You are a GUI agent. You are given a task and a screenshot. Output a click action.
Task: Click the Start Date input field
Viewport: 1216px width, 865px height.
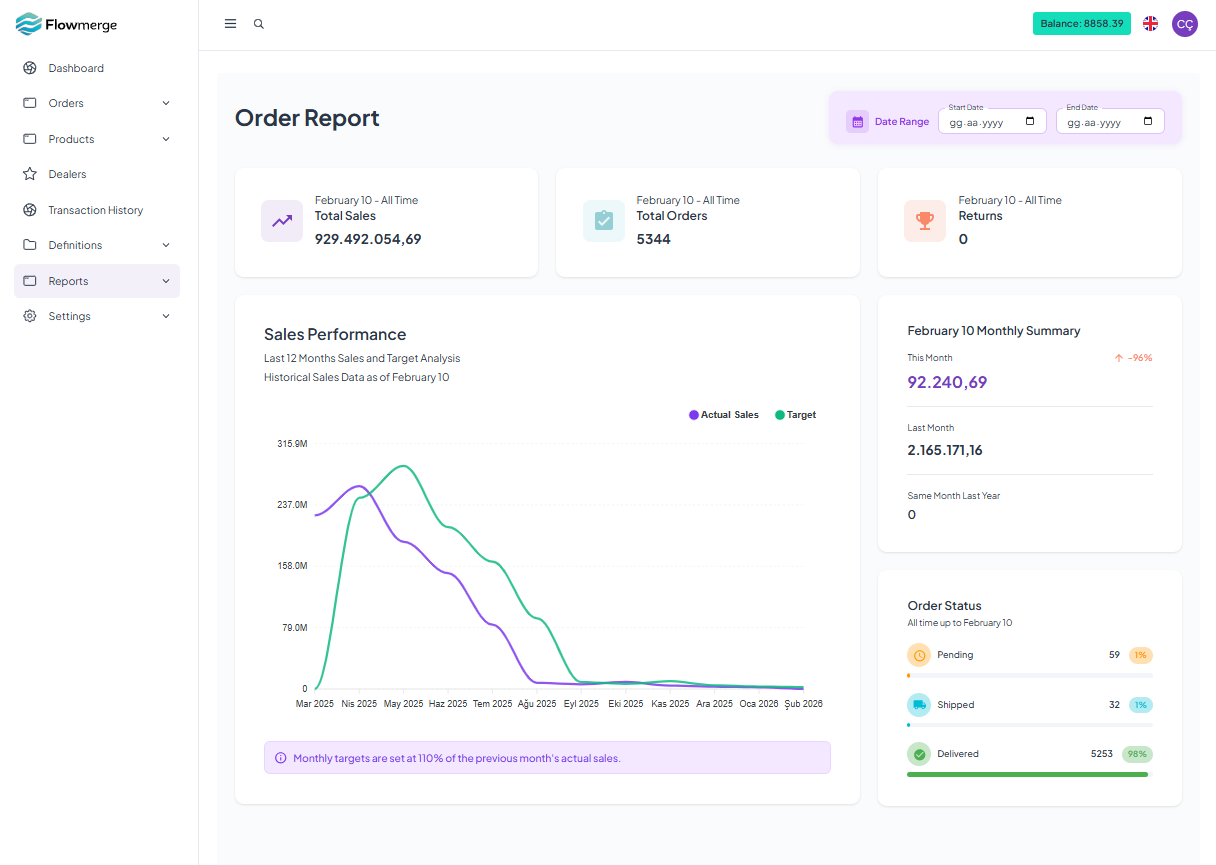coord(991,122)
